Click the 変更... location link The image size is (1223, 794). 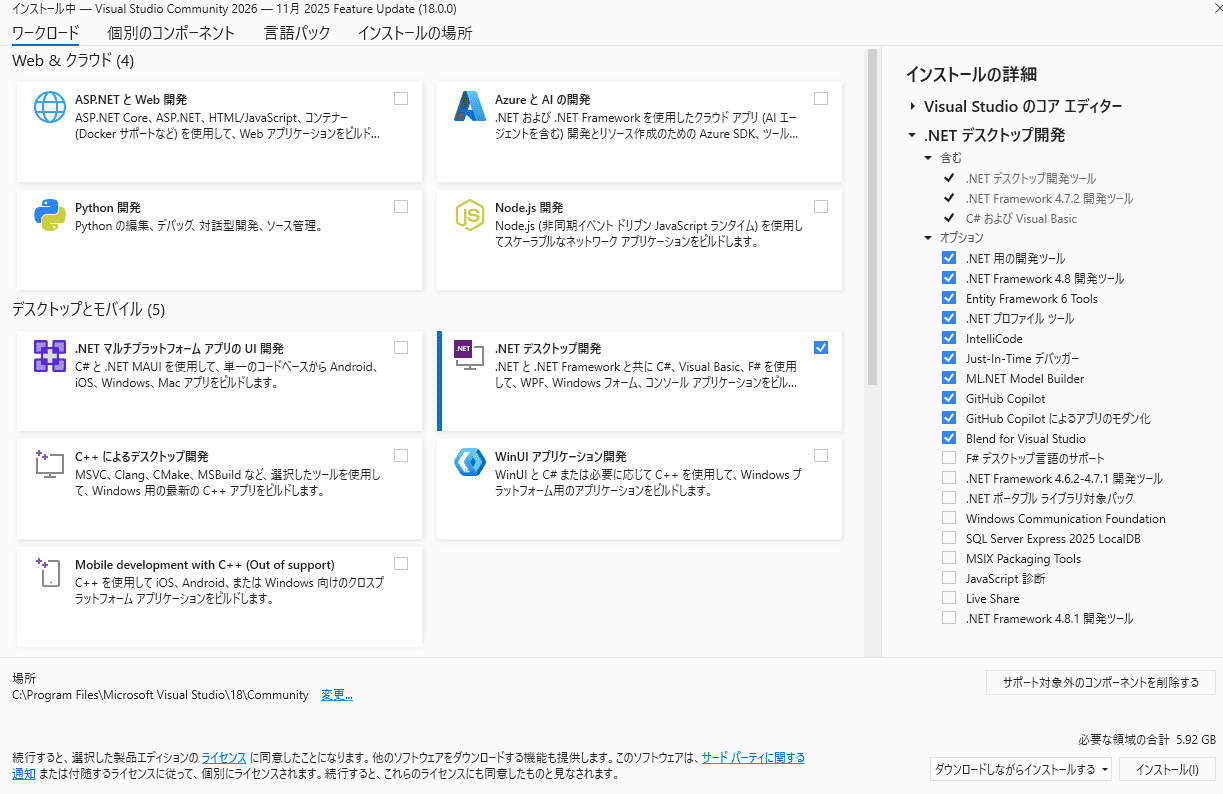tap(337, 695)
